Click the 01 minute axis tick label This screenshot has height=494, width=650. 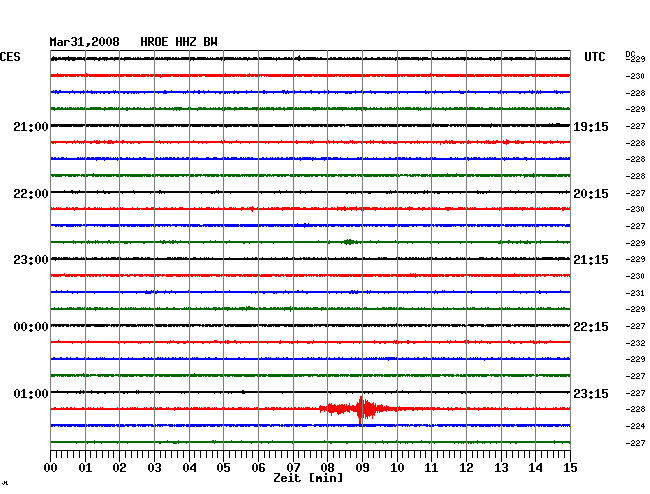click(85, 467)
